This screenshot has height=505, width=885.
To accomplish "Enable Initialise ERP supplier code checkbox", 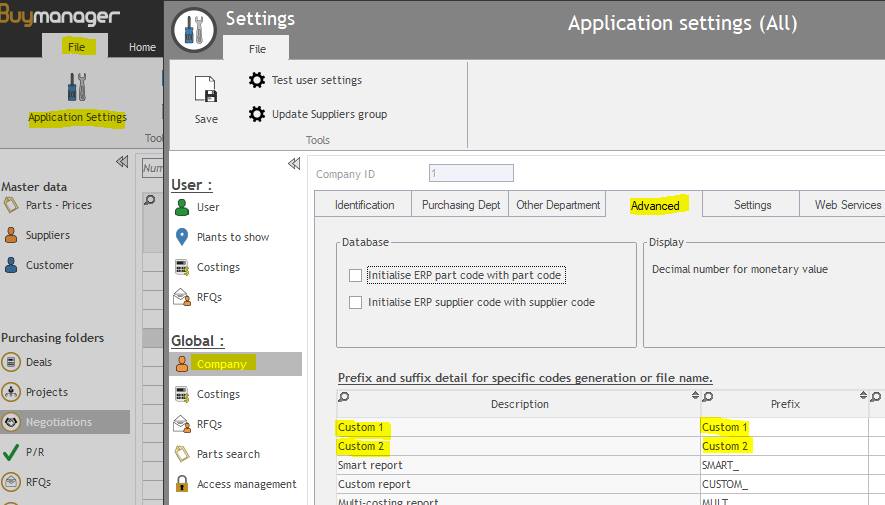I will pyautogui.click(x=355, y=302).
